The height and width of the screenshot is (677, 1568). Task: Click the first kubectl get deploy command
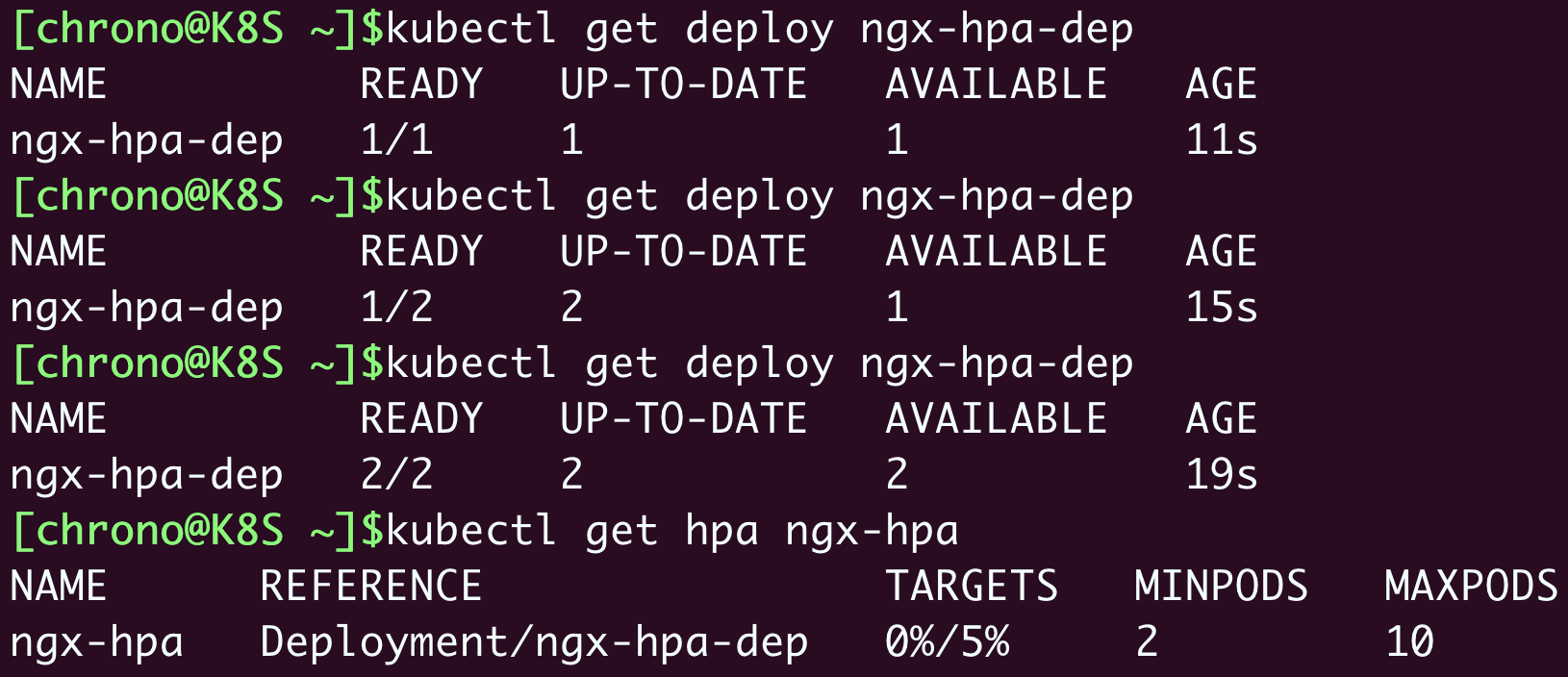click(759, 29)
